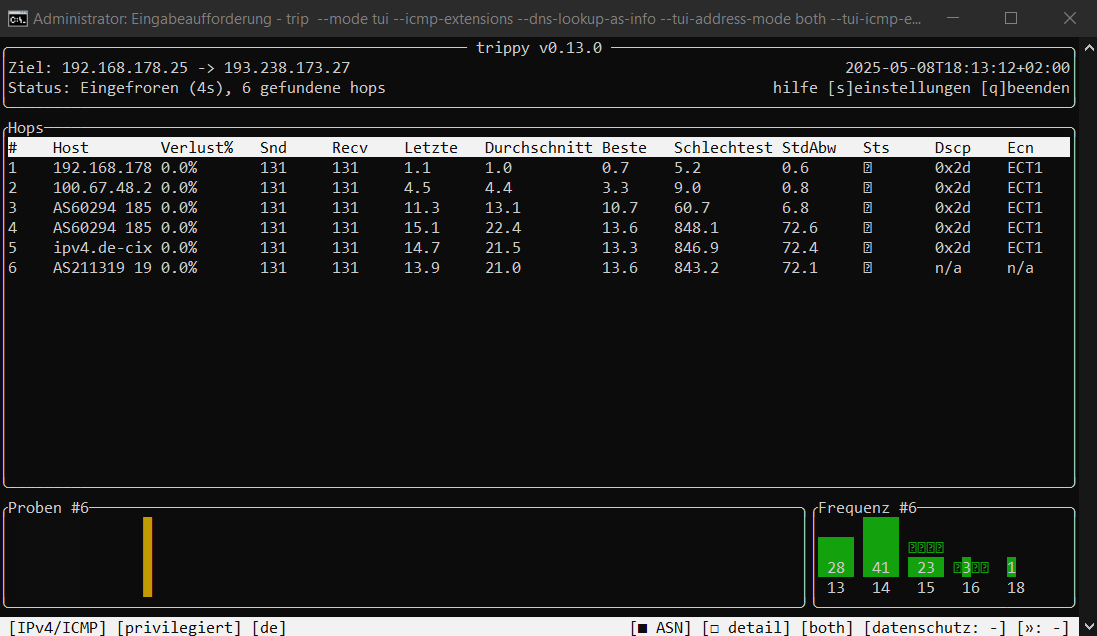Click the Status Eingefroren line
The image size is (1097, 636).
click(x=197, y=87)
